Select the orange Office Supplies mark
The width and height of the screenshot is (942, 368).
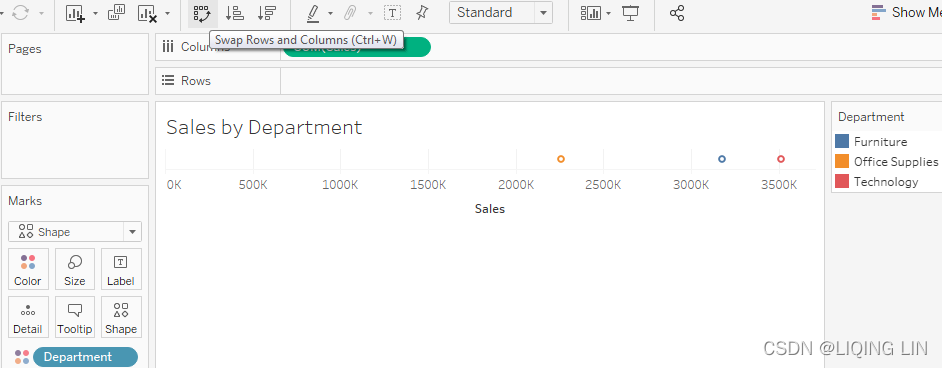(x=561, y=159)
